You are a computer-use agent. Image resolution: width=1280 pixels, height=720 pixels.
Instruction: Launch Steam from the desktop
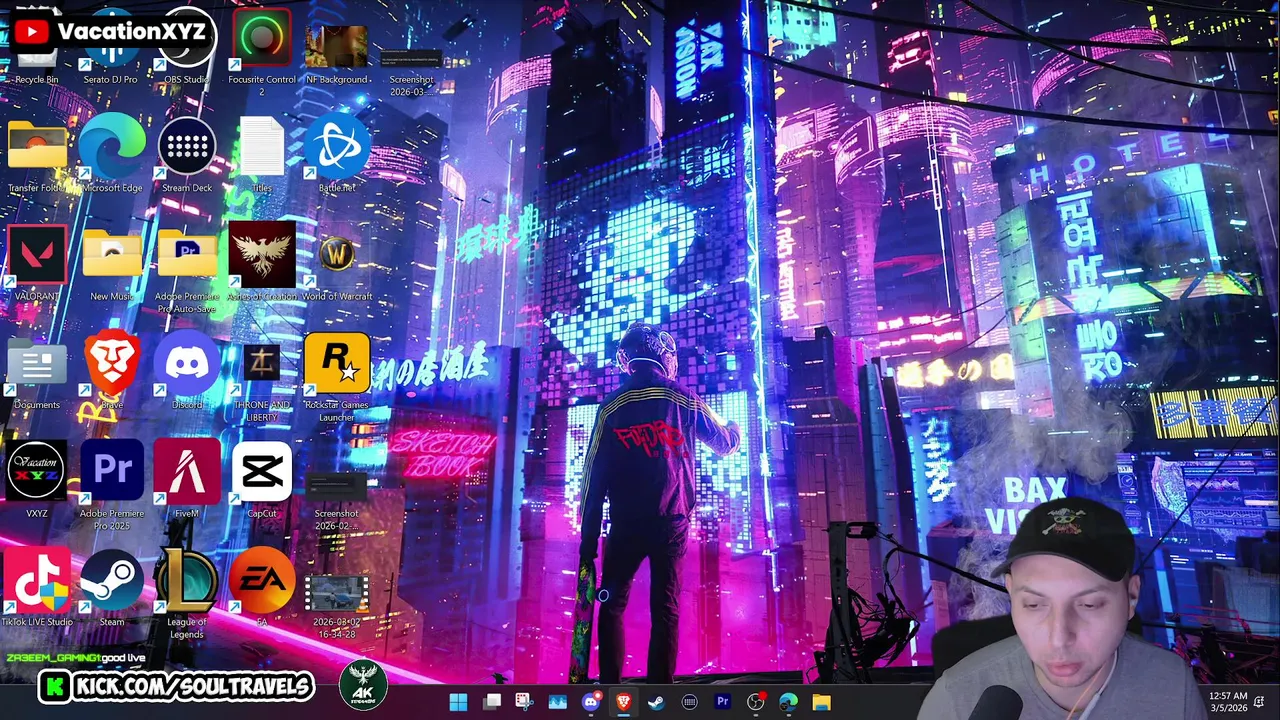coord(112,588)
